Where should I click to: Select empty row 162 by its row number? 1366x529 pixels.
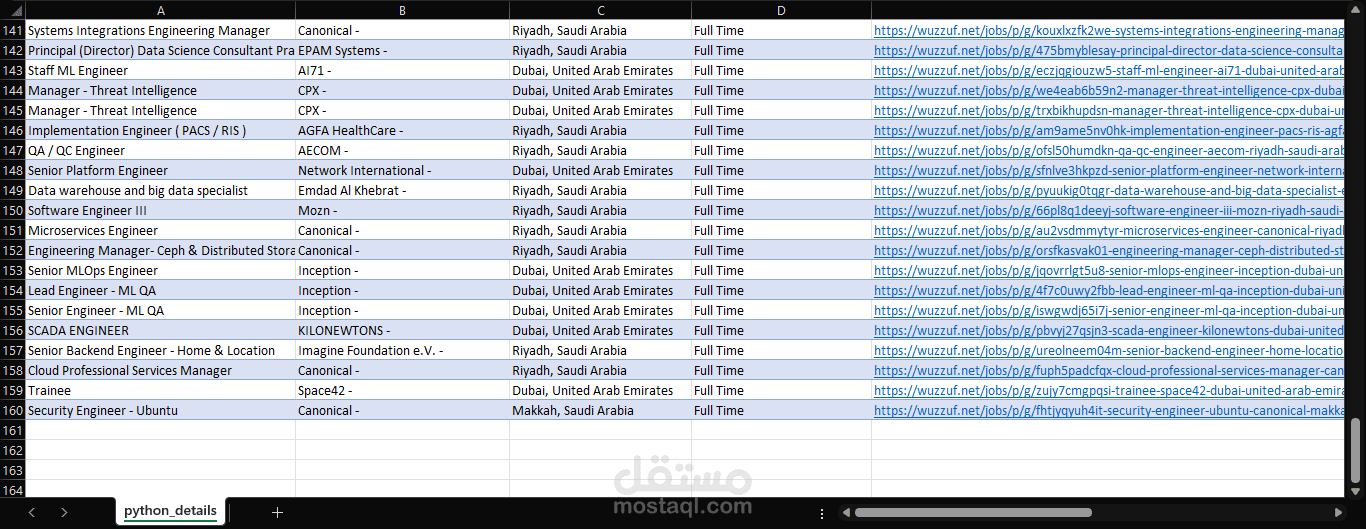pos(12,450)
